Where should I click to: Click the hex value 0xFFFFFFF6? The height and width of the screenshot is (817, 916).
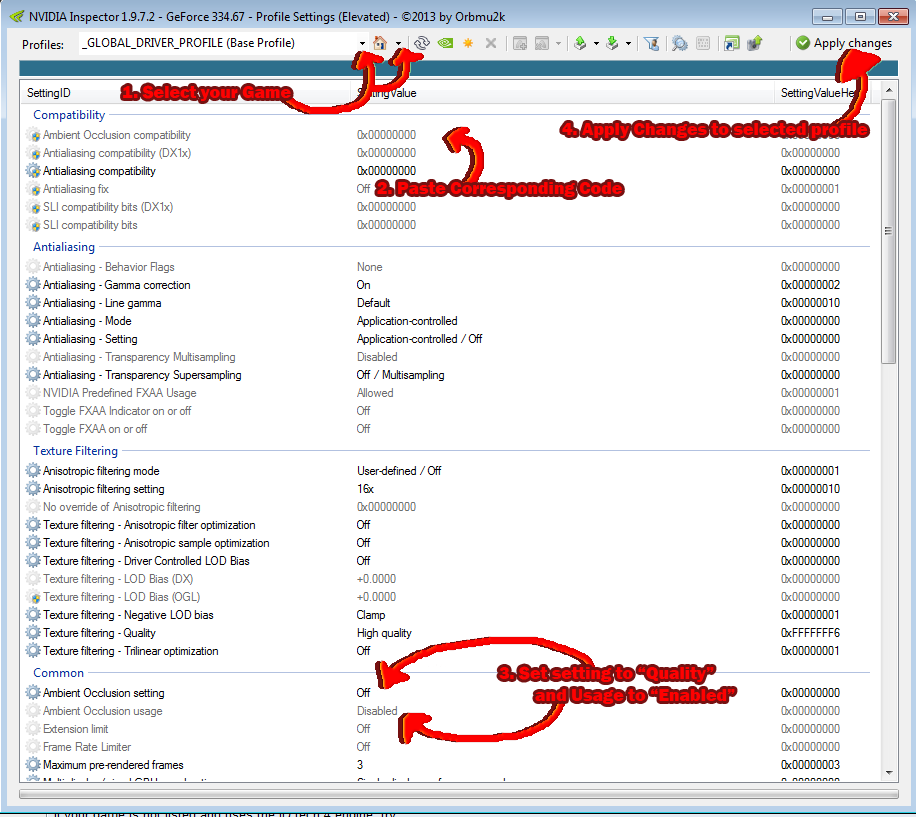click(x=810, y=633)
